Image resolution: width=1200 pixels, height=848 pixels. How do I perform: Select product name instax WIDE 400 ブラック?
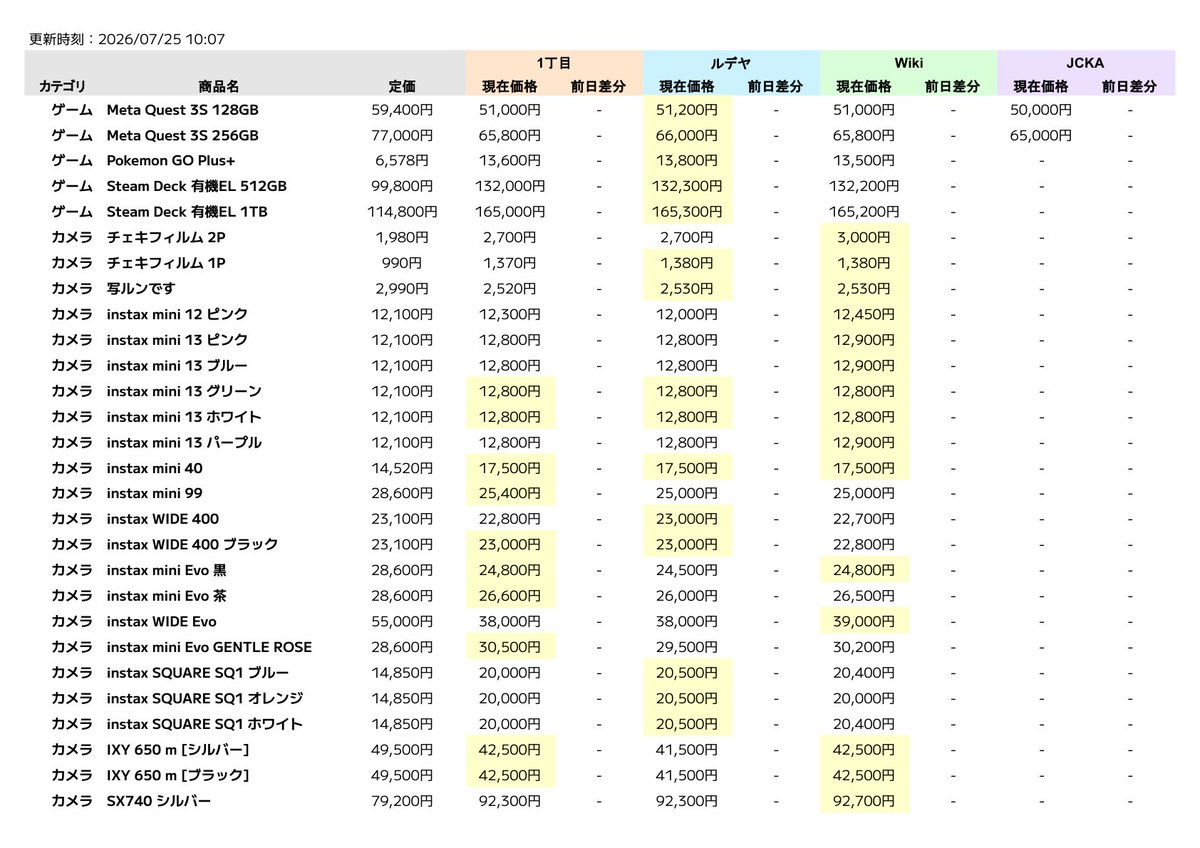[x=193, y=544]
